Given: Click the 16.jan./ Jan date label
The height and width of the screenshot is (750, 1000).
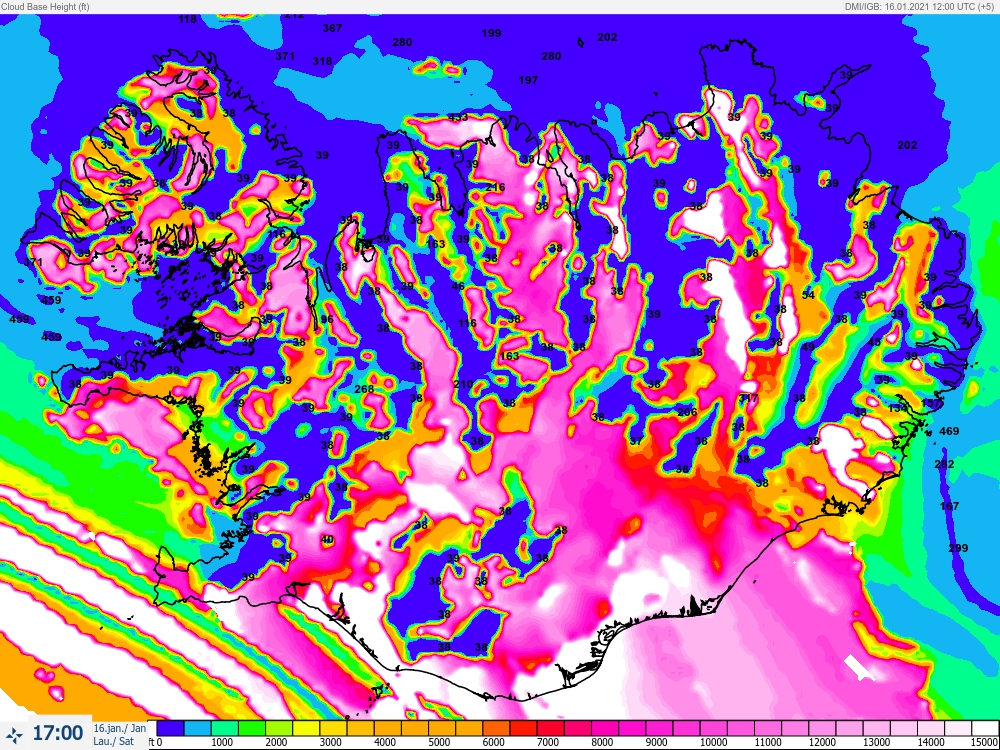Looking at the screenshot, I should pos(119,728).
